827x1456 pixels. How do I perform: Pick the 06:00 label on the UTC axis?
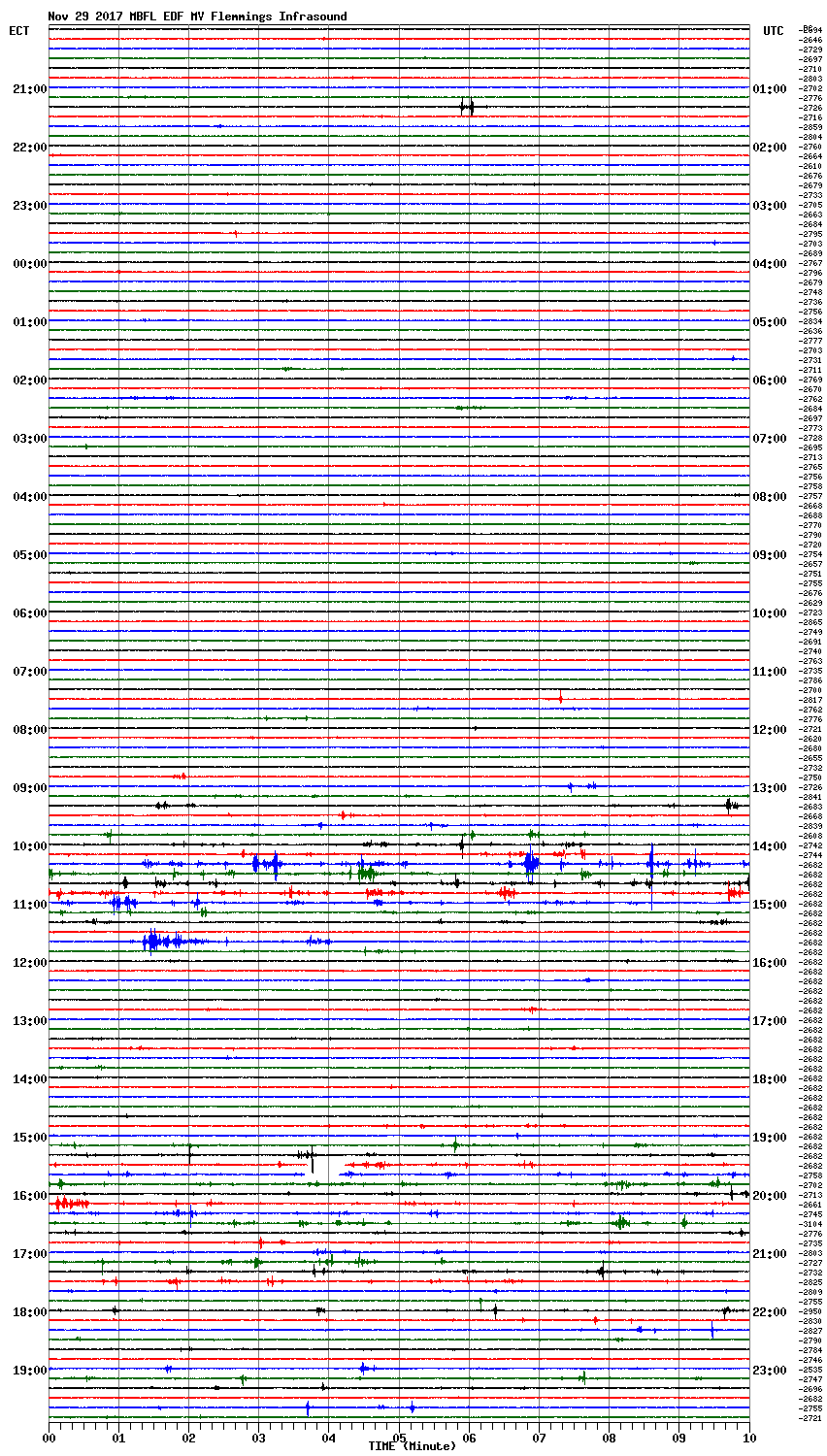coord(770,381)
